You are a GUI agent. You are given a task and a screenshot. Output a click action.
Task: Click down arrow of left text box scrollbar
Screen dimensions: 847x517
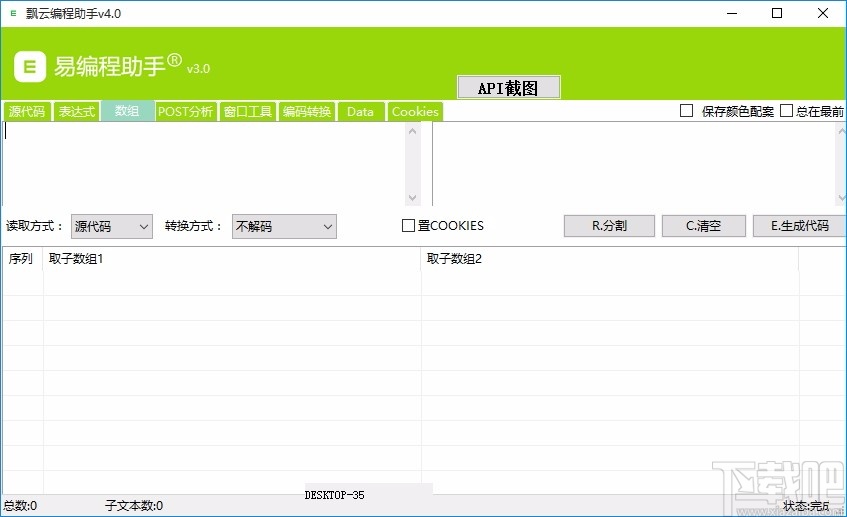point(413,198)
